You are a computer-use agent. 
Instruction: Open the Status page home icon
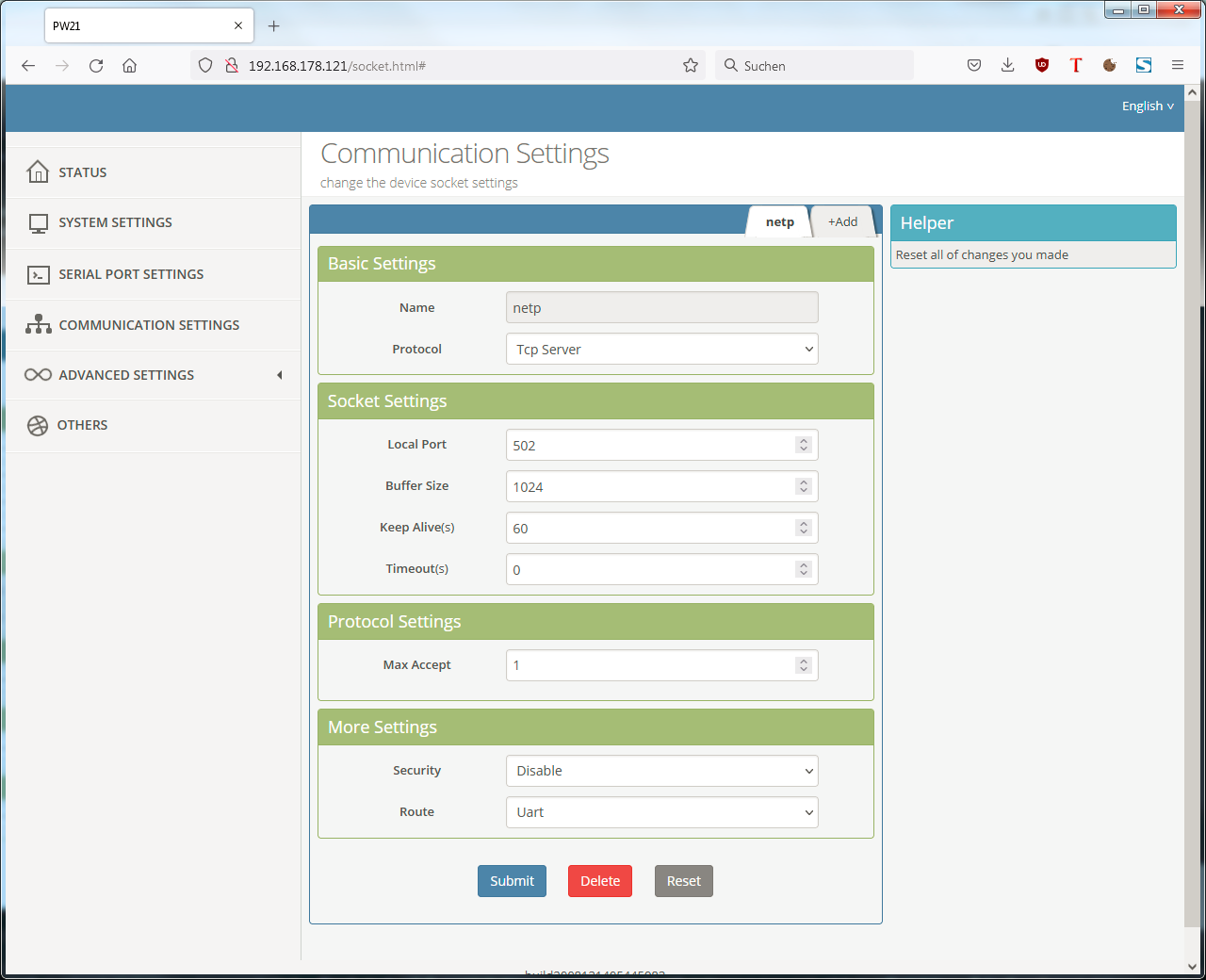[x=38, y=171]
